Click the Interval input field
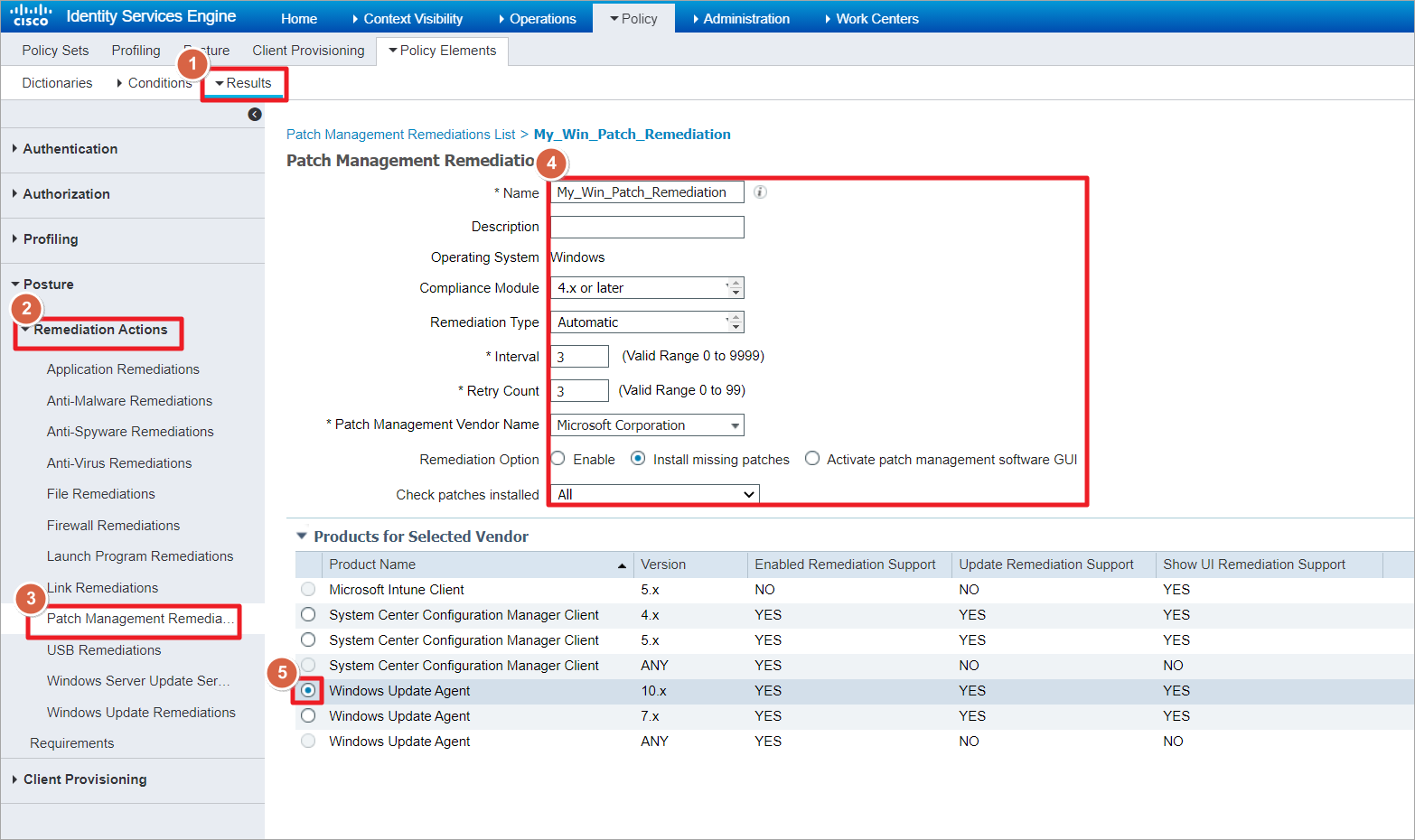The width and height of the screenshot is (1415, 840). click(x=579, y=357)
